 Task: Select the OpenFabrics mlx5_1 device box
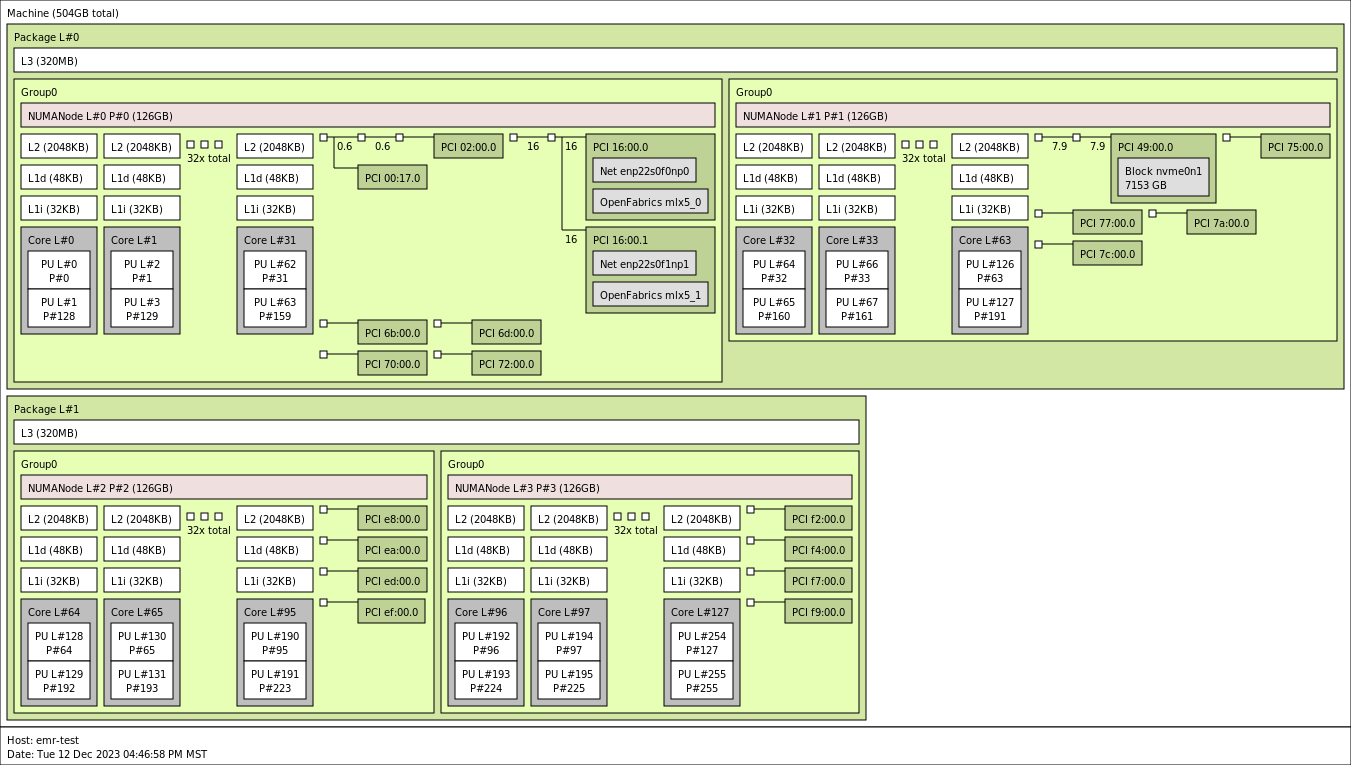pyautogui.click(x=650, y=295)
